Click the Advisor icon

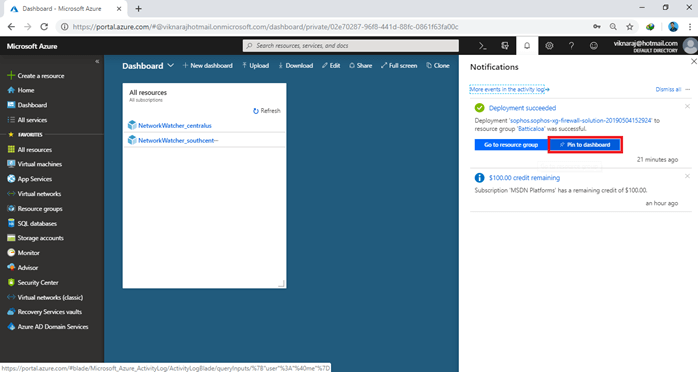11,267
